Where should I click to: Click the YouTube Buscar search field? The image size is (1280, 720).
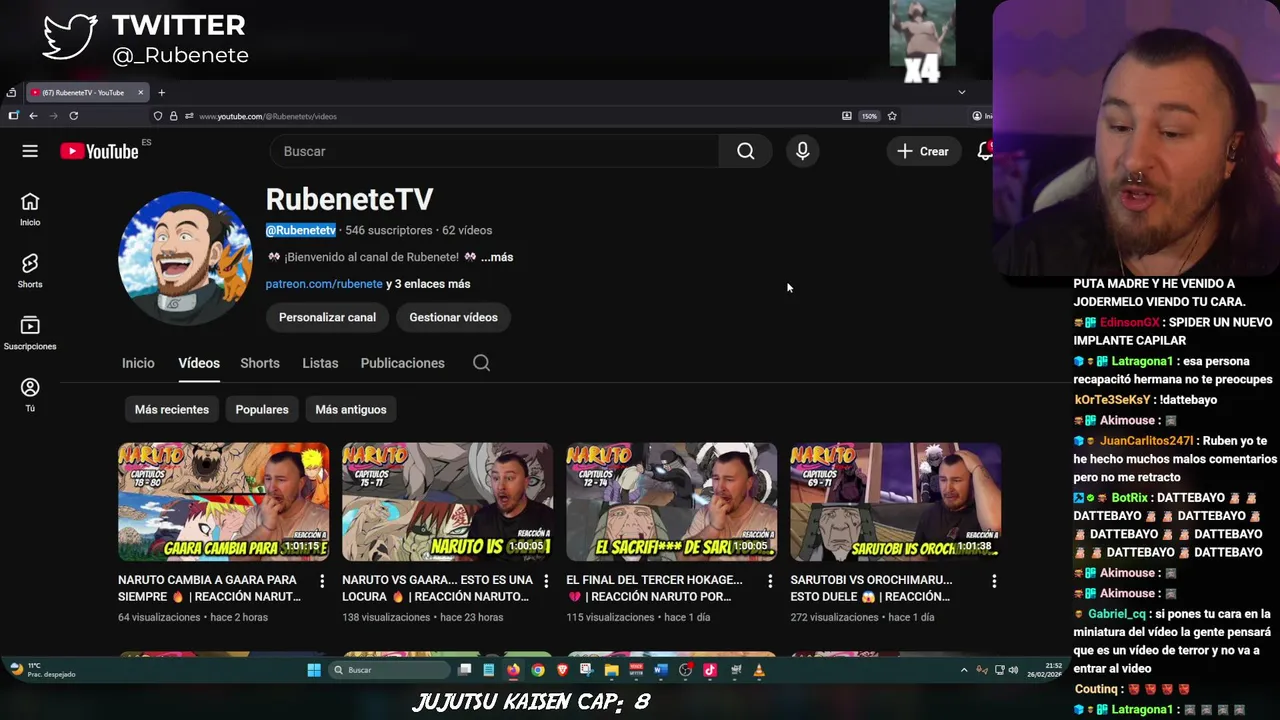coord(495,151)
